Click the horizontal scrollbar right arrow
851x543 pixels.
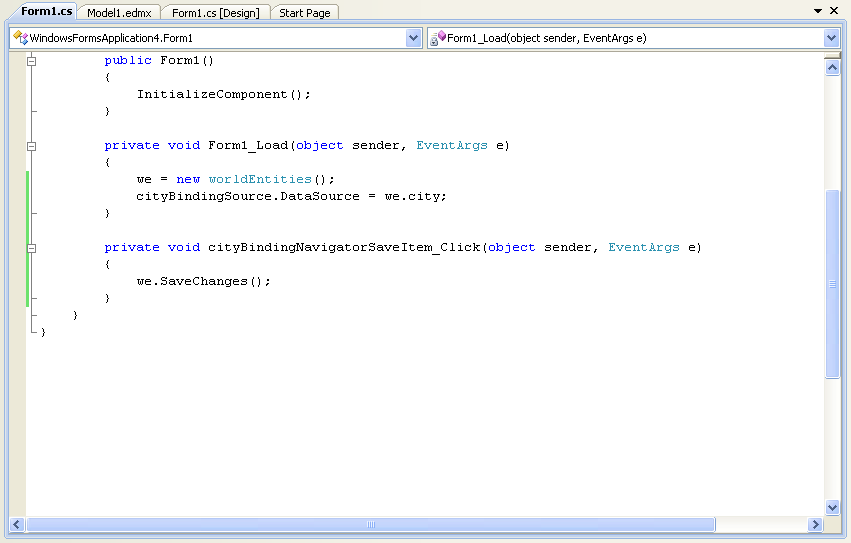[x=815, y=524]
